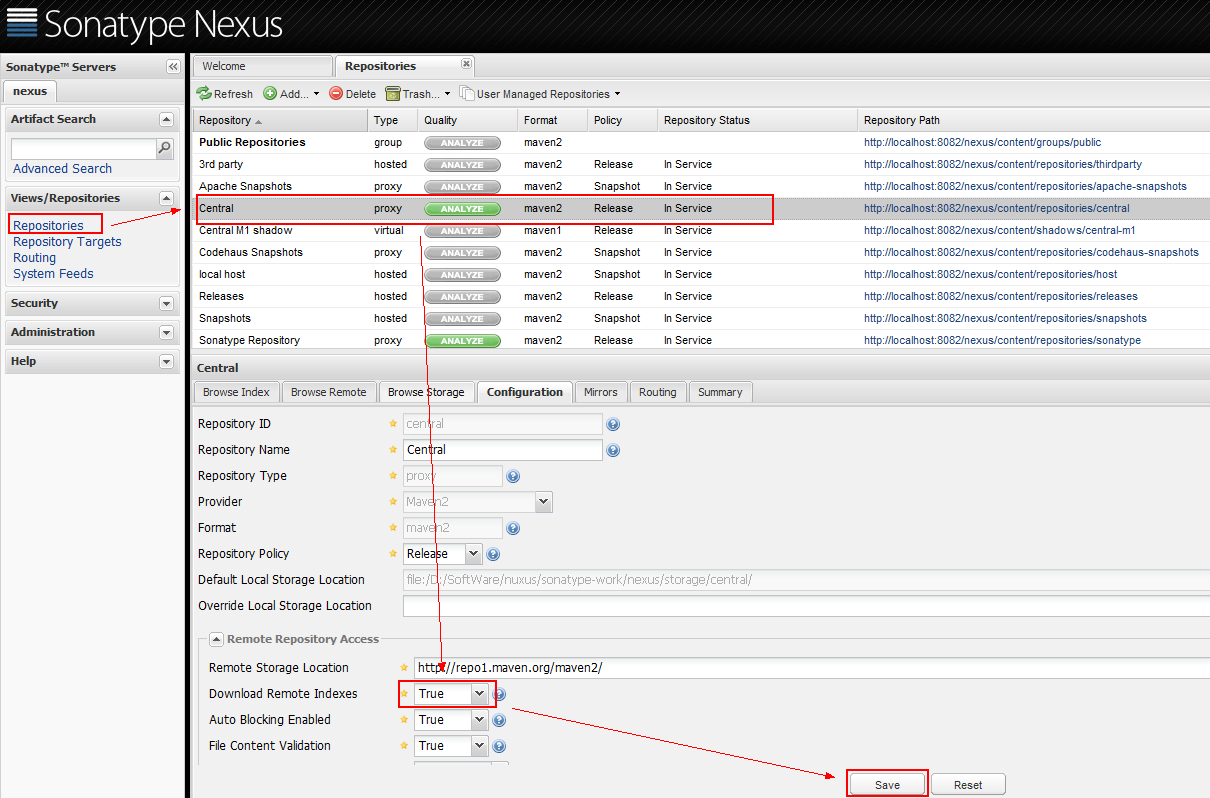Open the Trash menu

418,94
